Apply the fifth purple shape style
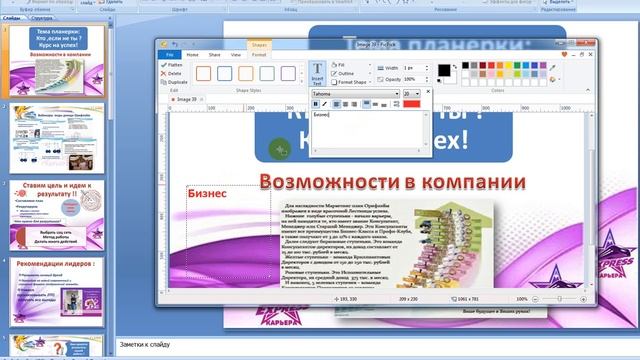The height and width of the screenshot is (360, 640). (288, 73)
